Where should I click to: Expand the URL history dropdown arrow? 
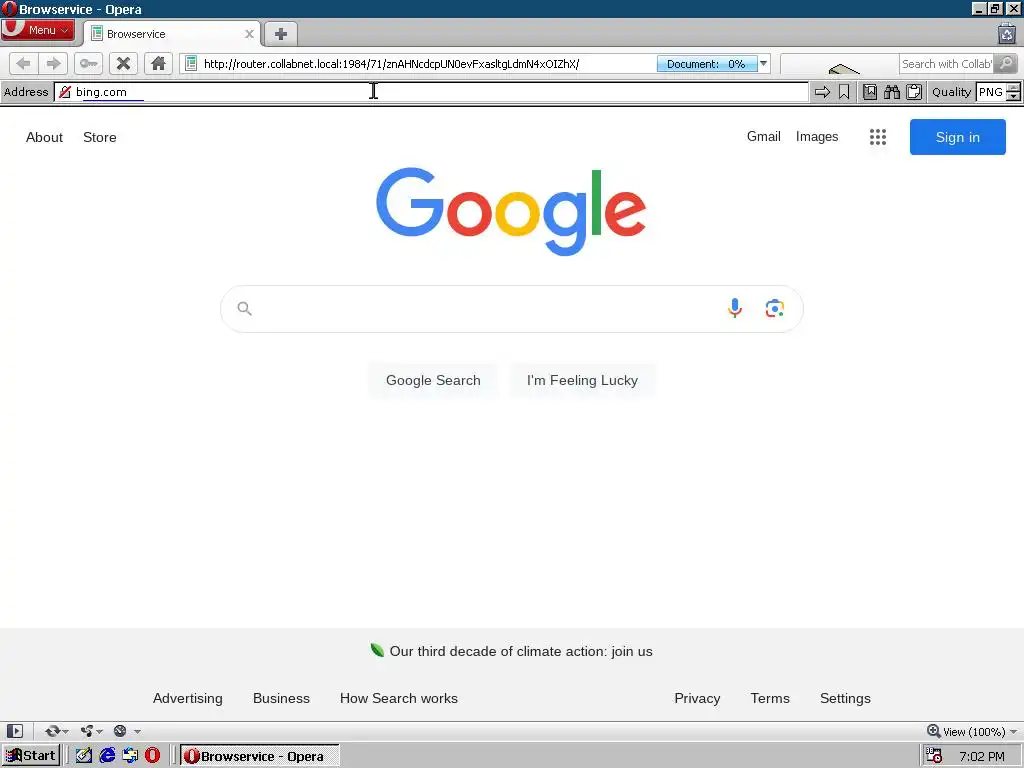[763, 63]
